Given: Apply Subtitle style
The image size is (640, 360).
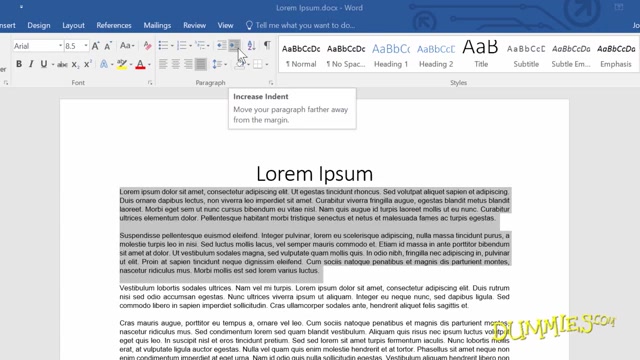Looking at the screenshot, I should (x=526, y=55).
